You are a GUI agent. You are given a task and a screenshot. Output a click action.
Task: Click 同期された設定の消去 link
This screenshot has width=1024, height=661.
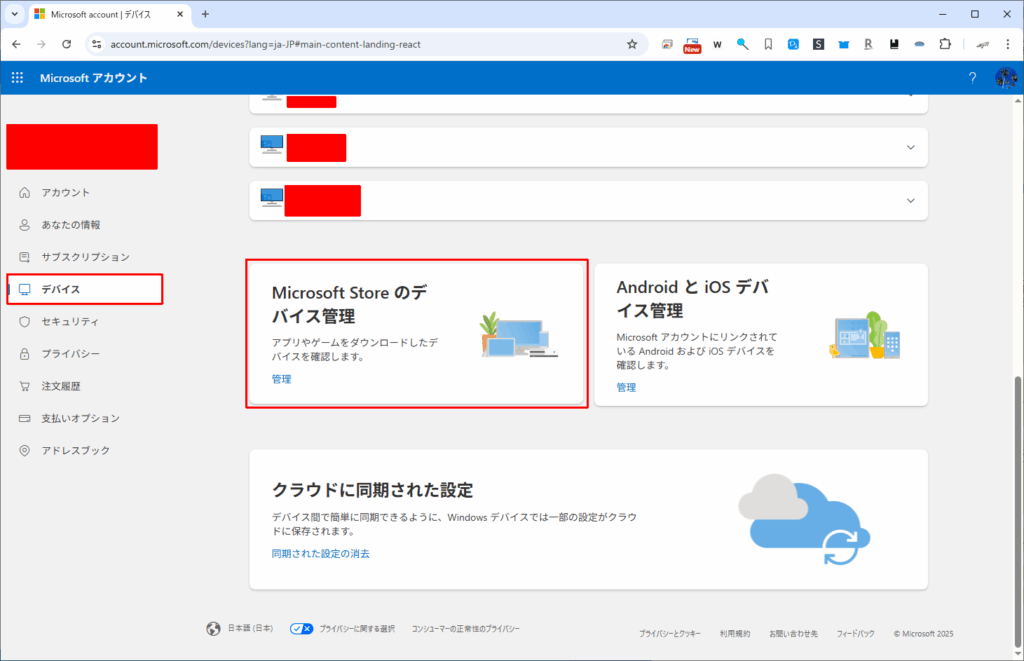click(321, 553)
